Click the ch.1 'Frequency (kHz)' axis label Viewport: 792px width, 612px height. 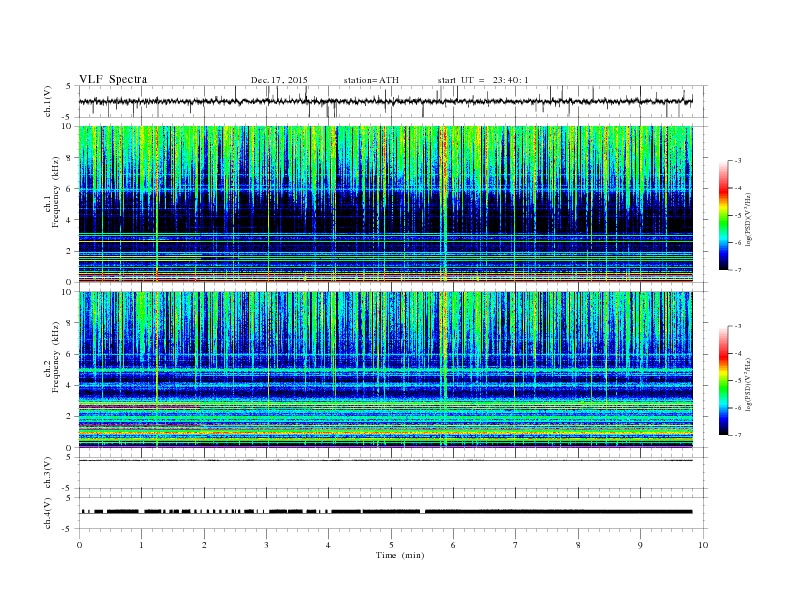[56, 192]
